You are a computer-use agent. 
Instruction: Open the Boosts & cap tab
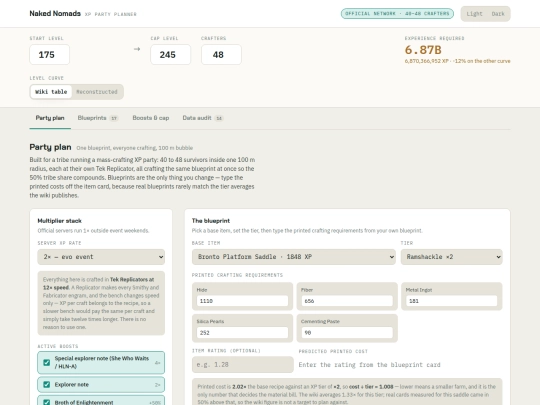click(150, 118)
